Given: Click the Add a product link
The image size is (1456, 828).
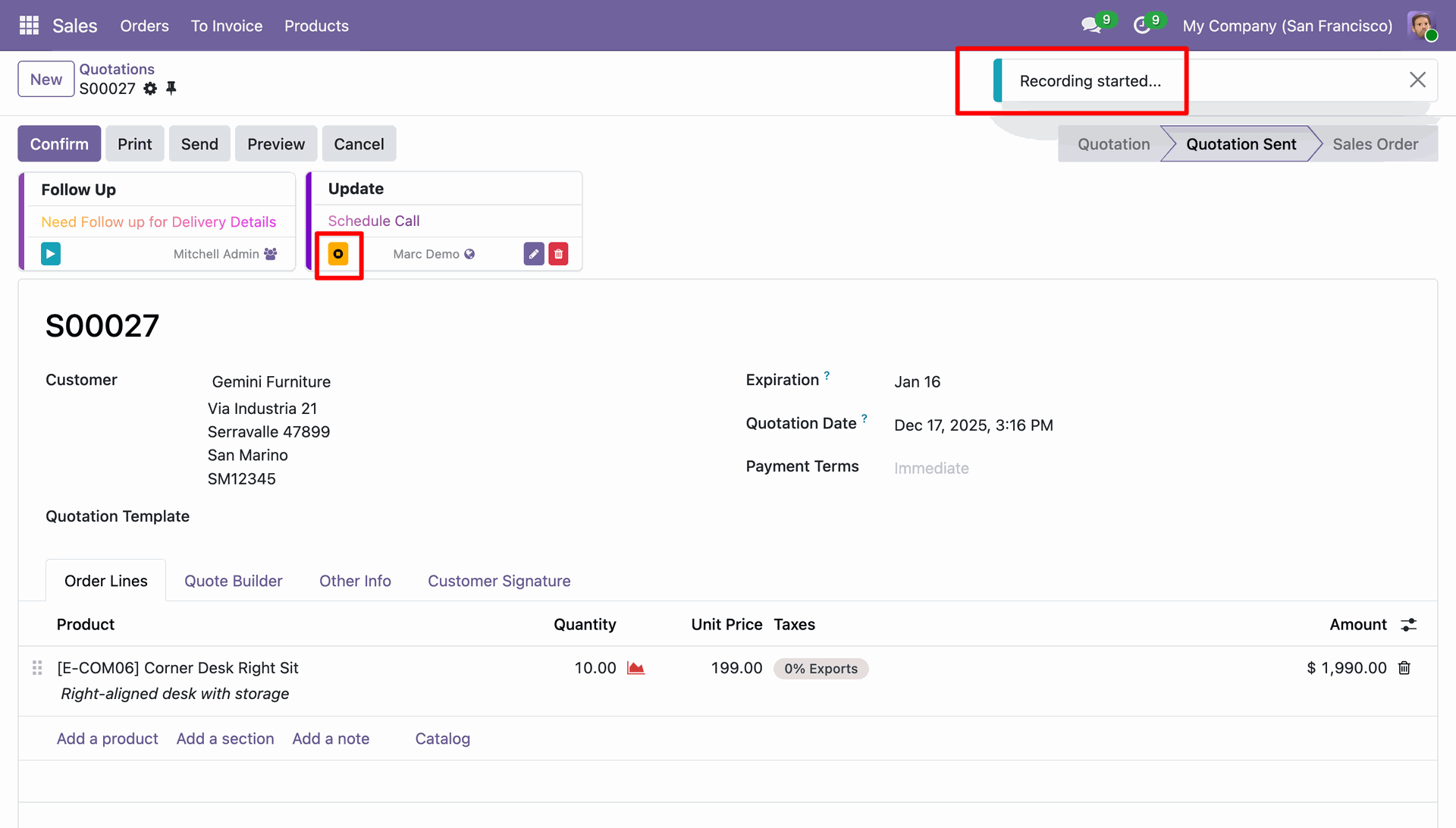Looking at the screenshot, I should pyautogui.click(x=107, y=739).
